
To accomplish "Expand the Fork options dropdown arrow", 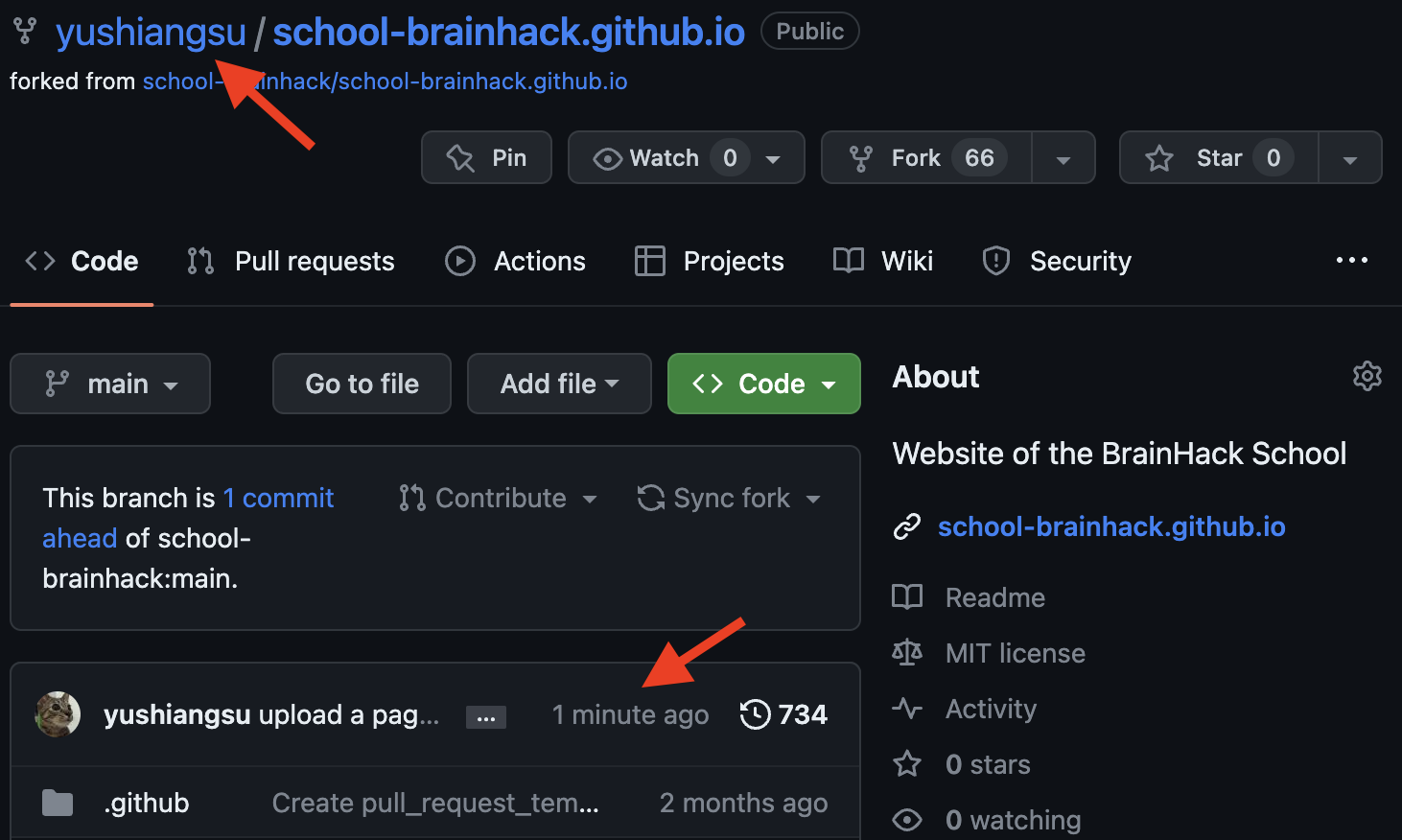I will pos(1063,159).
